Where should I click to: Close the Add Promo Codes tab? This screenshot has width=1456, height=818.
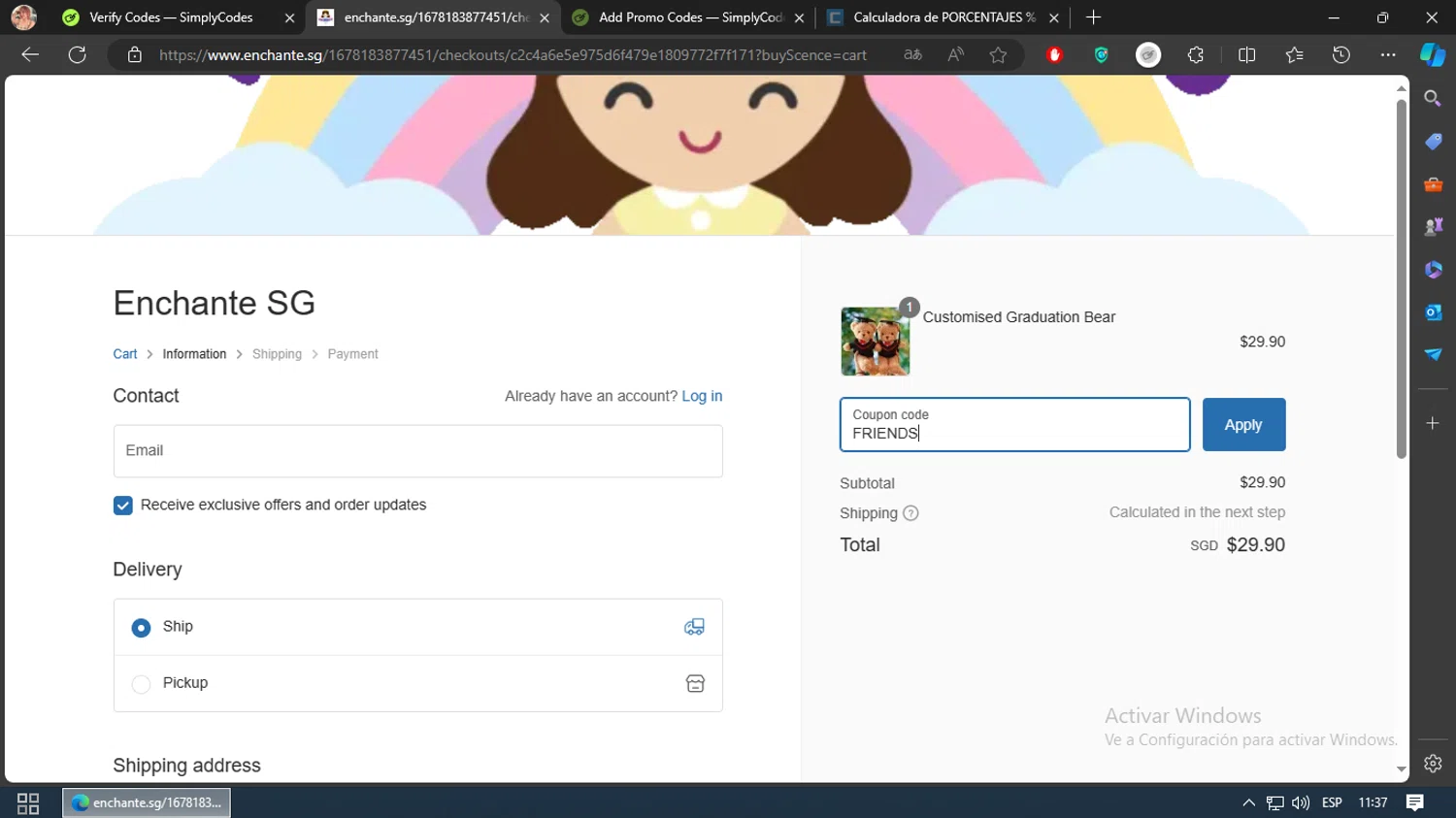click(799, 17)
